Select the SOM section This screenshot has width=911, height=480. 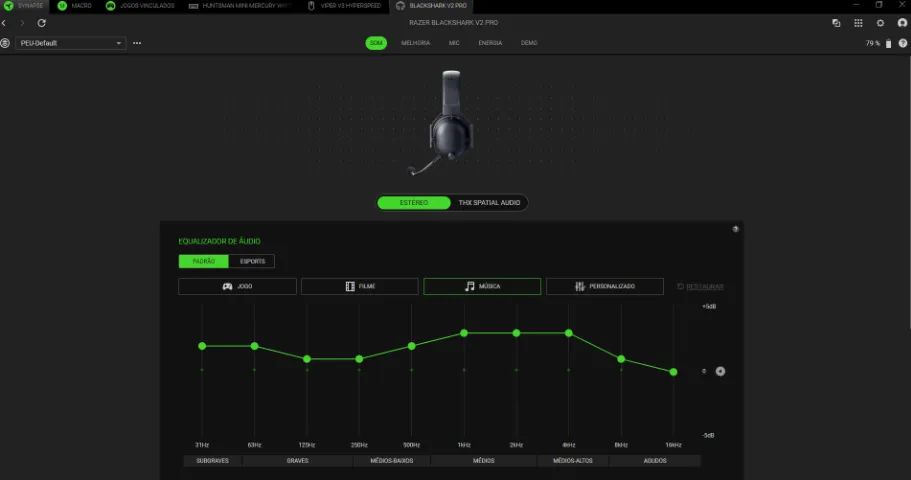[x=376, y=43]
